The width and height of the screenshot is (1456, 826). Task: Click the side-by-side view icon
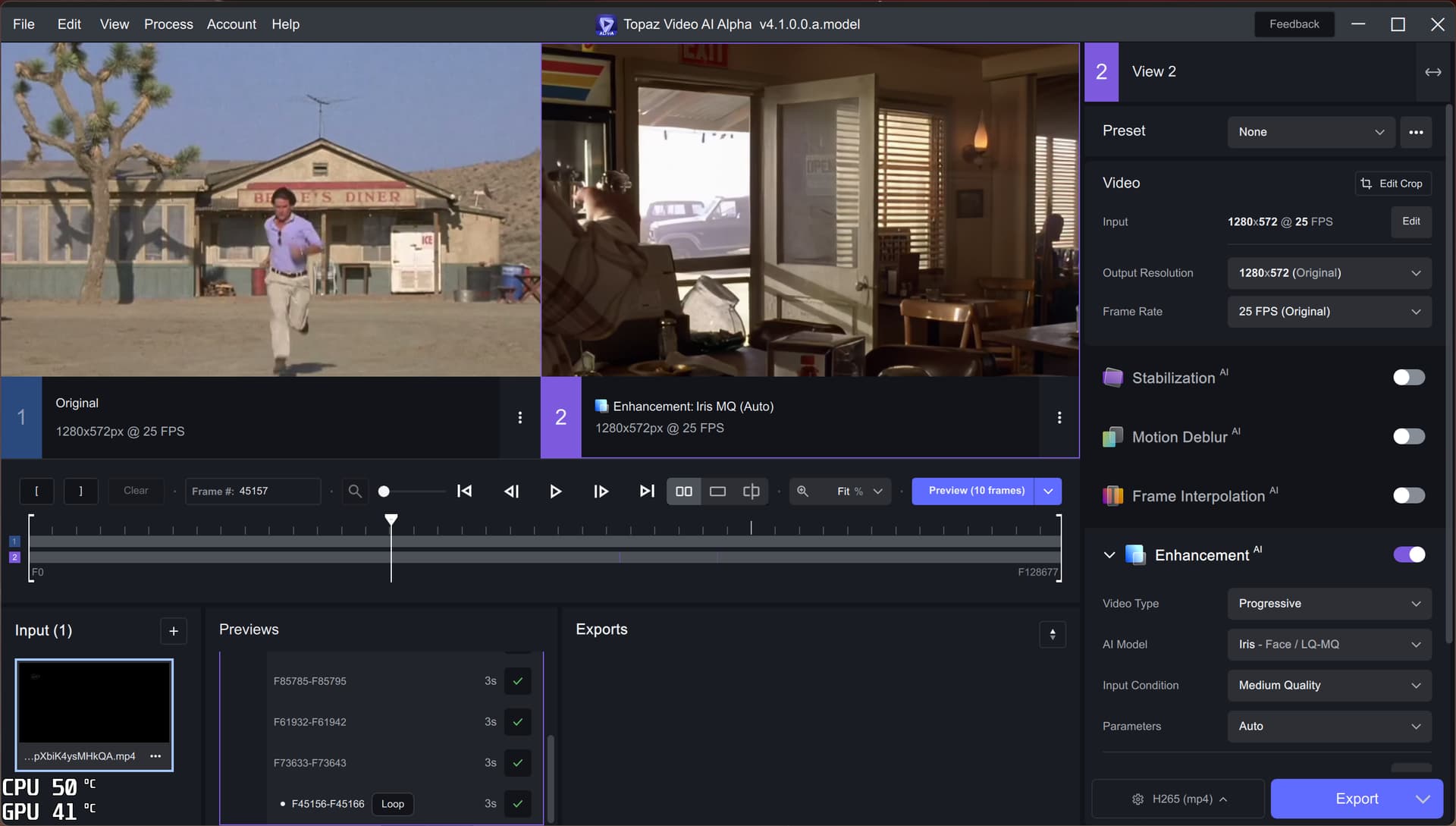(683, 492)
